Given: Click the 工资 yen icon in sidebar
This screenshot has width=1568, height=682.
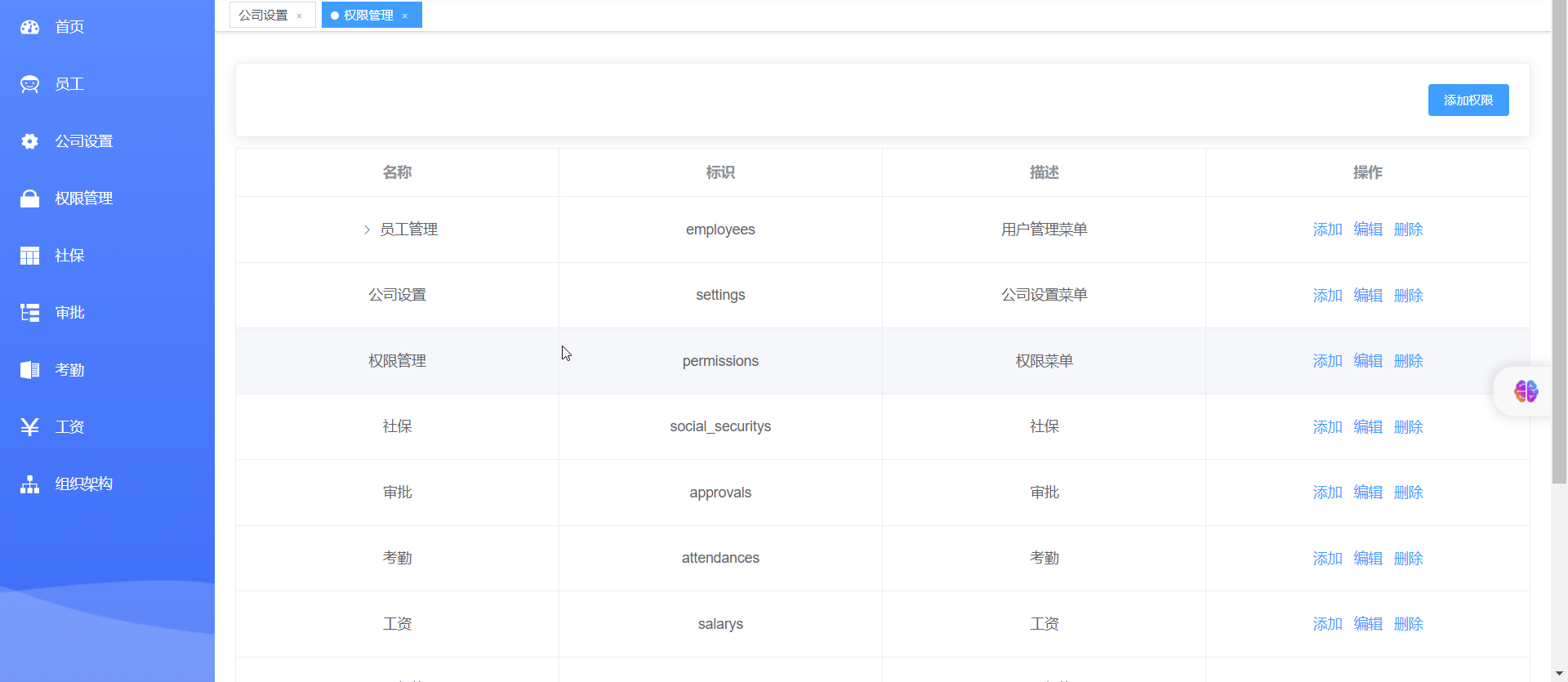Looking at the screenshot, I should click(x=29, y=427).
